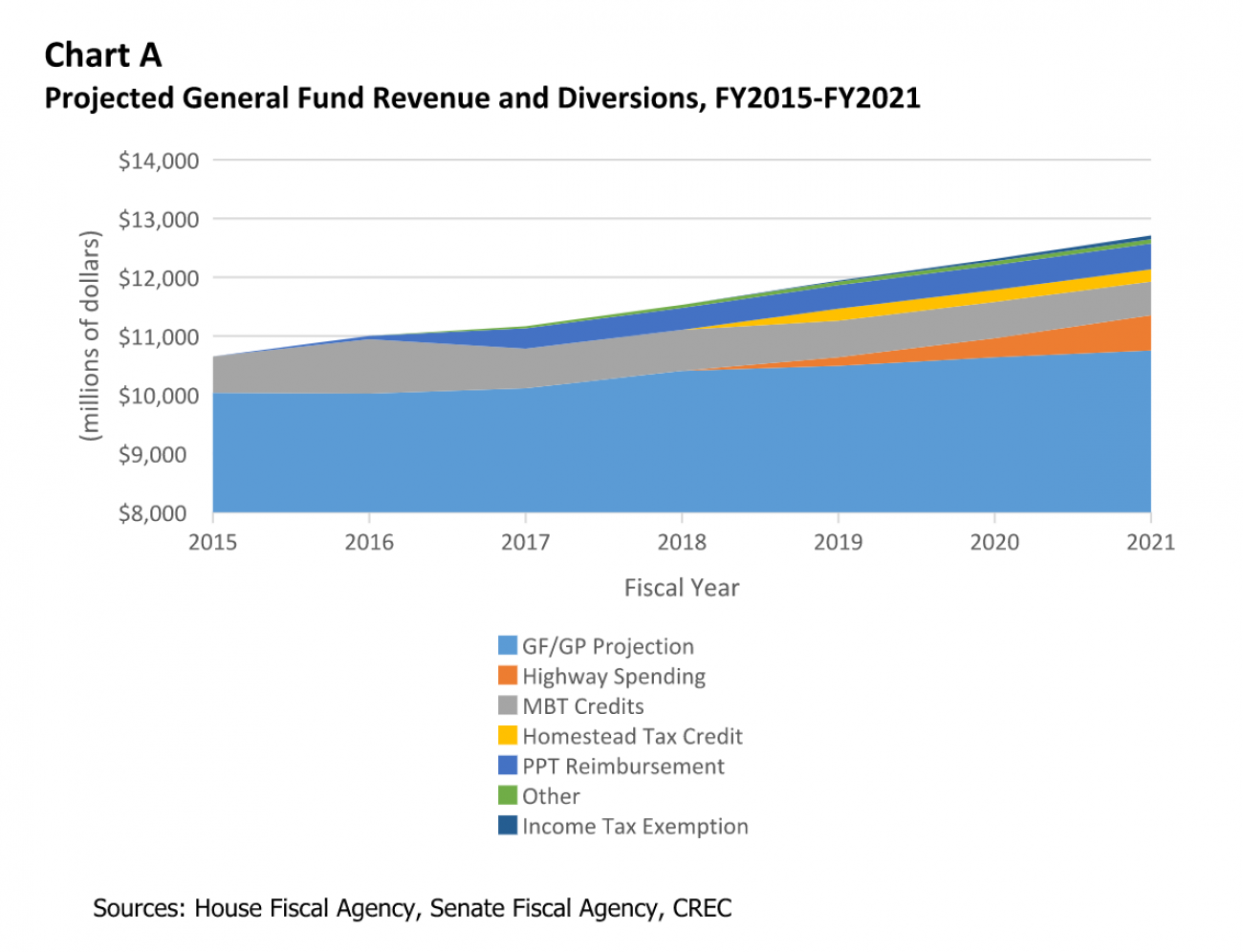1243x952 pixels.
Task: Select the 'GF/GP Projection' legend label
Action: (x=608, y=647)
